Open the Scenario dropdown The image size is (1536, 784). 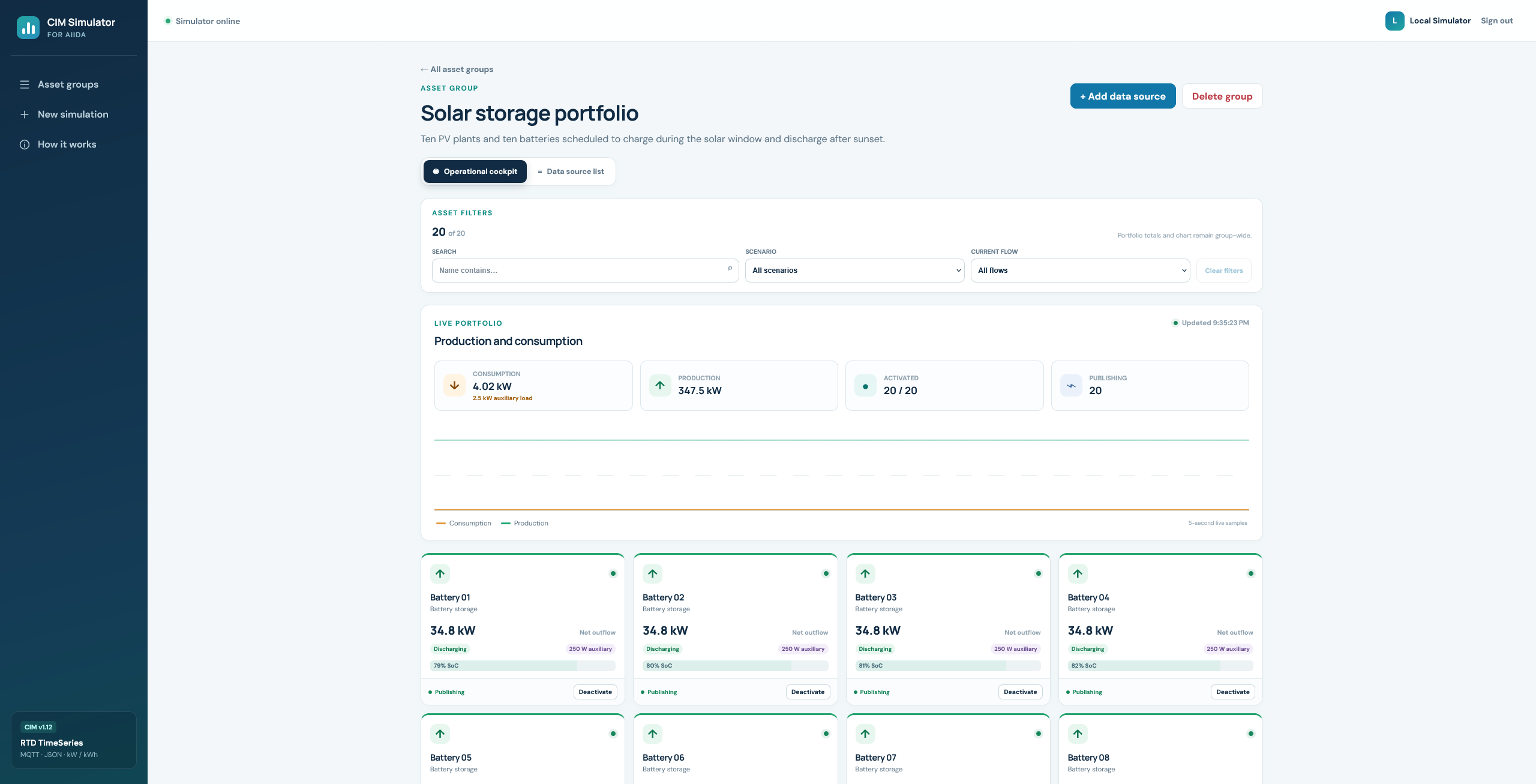click(854, 271)
